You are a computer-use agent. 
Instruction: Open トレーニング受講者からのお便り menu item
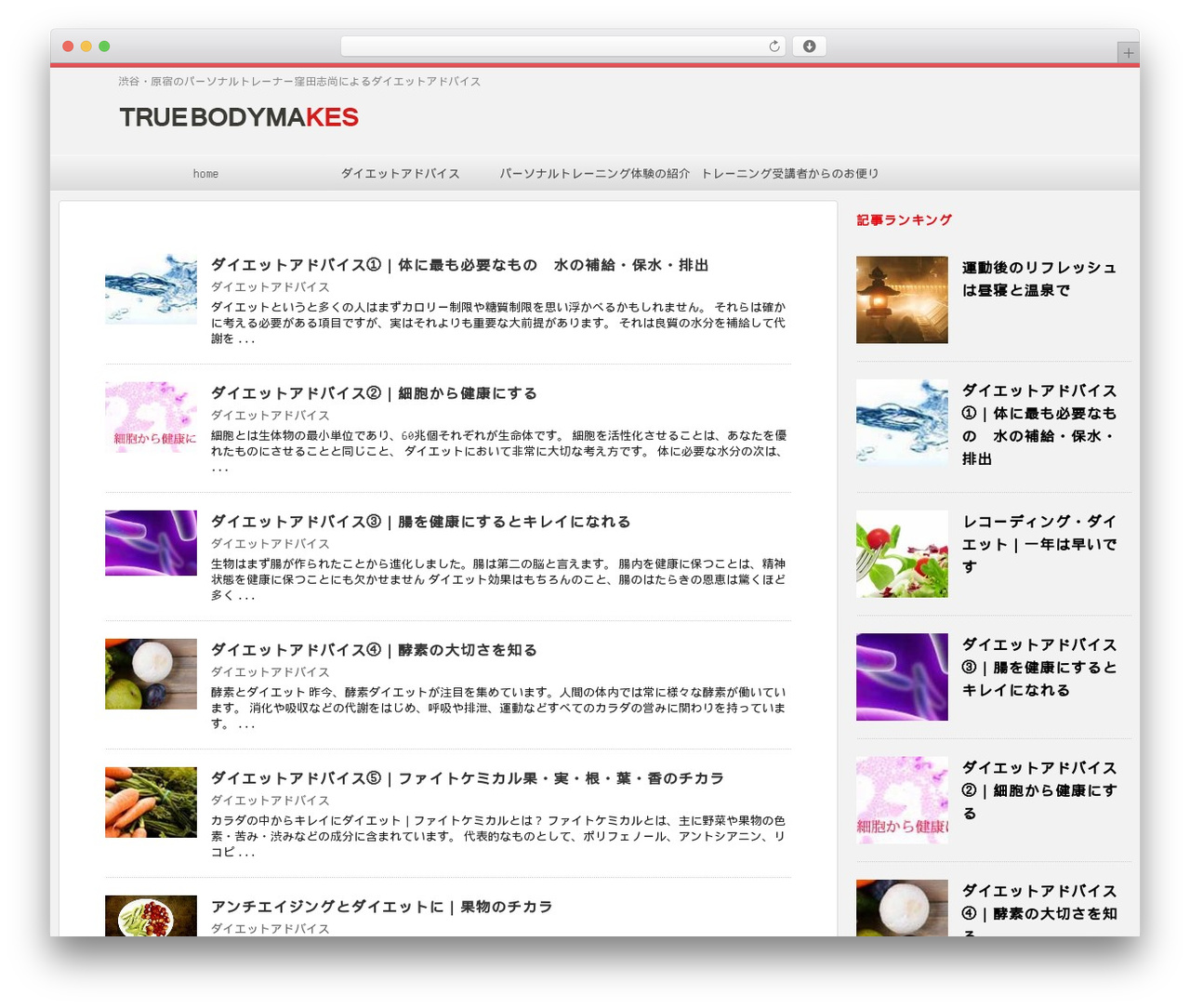(789, 174)
